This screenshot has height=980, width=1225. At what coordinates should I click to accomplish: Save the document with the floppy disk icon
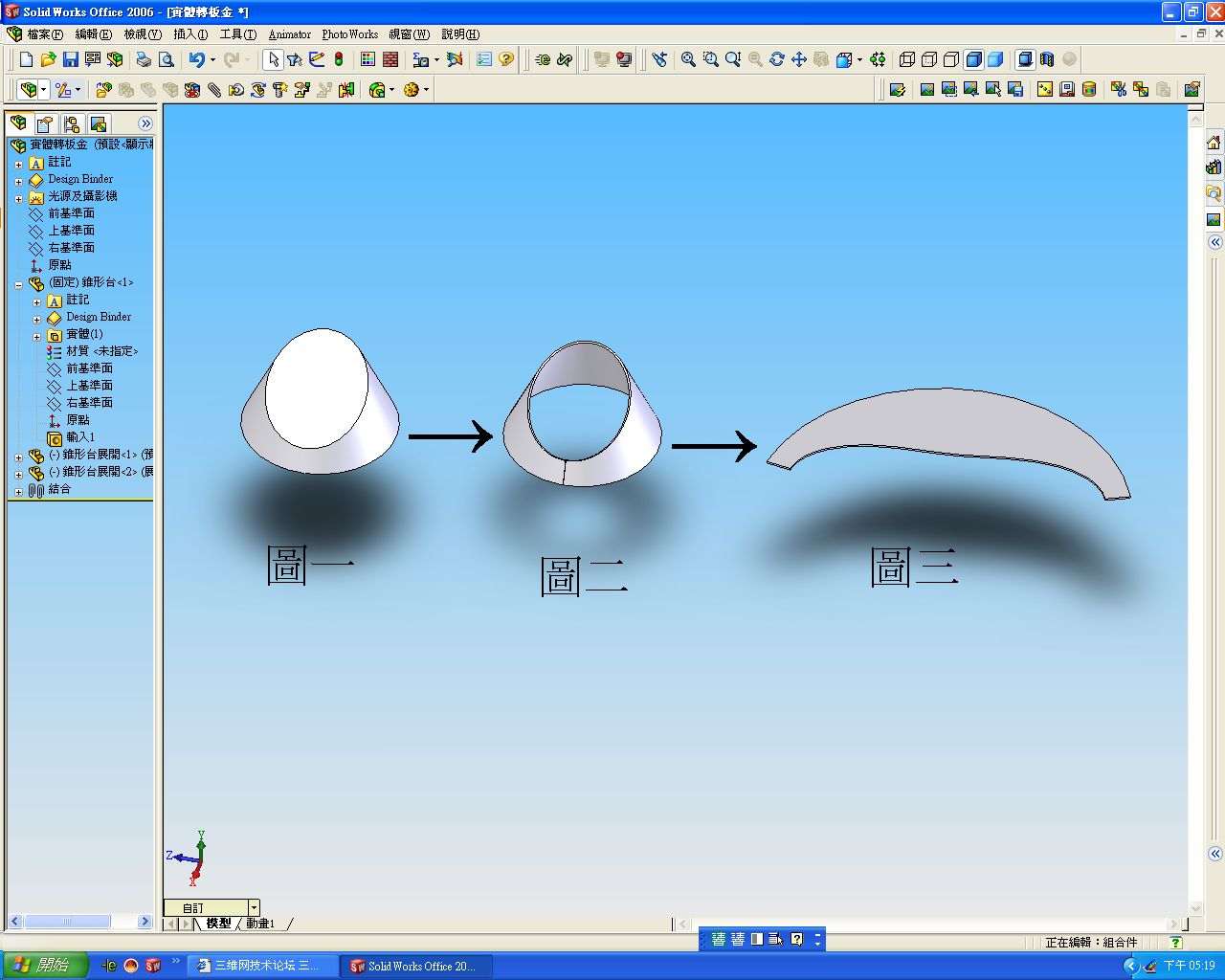pyautogui.click(x=71, y=59)
